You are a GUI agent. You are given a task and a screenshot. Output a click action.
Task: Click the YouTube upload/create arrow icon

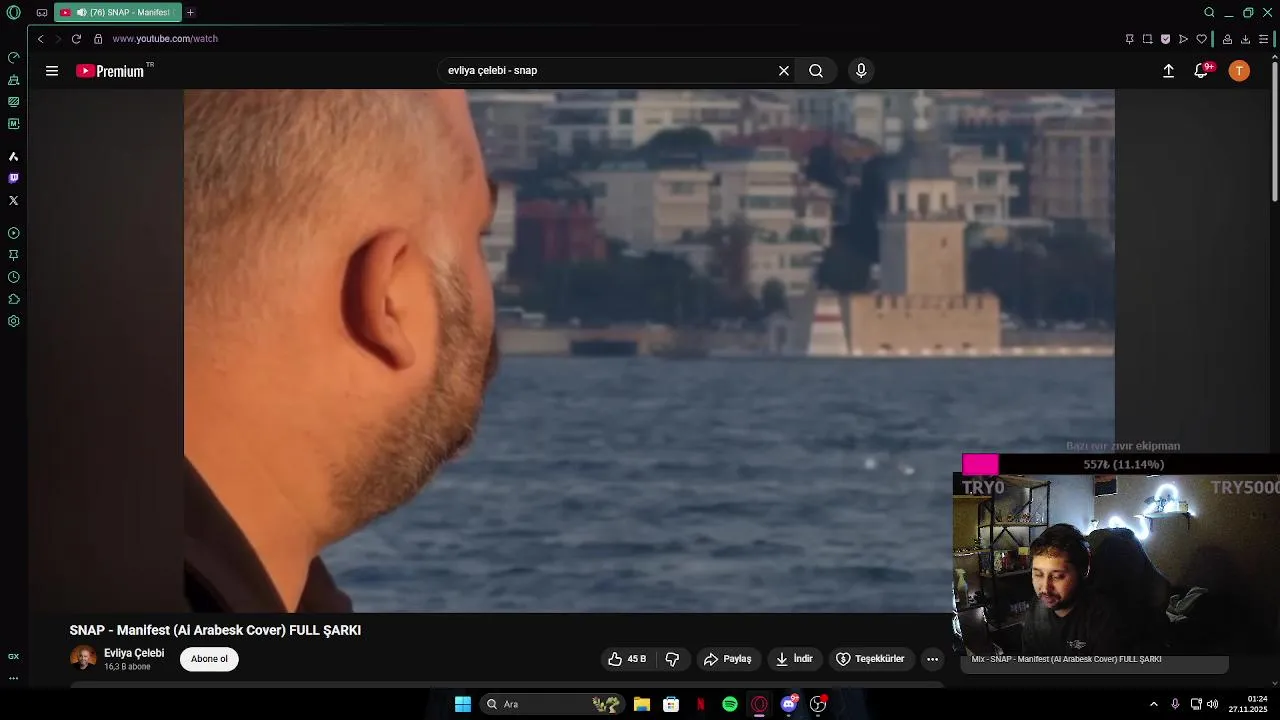pos(1168,71)
